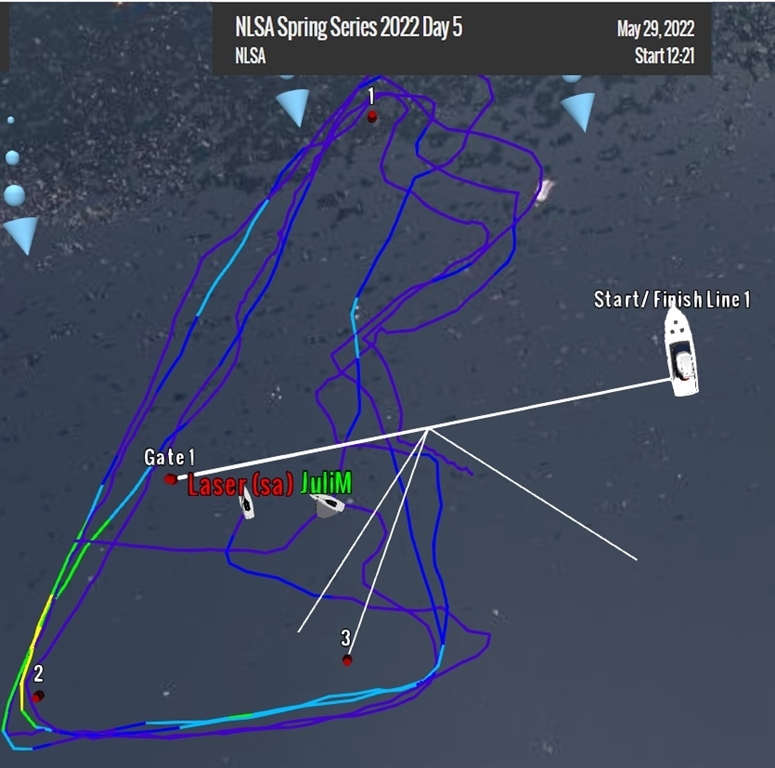Select the Laser (sa) sailboat icon

247,503
